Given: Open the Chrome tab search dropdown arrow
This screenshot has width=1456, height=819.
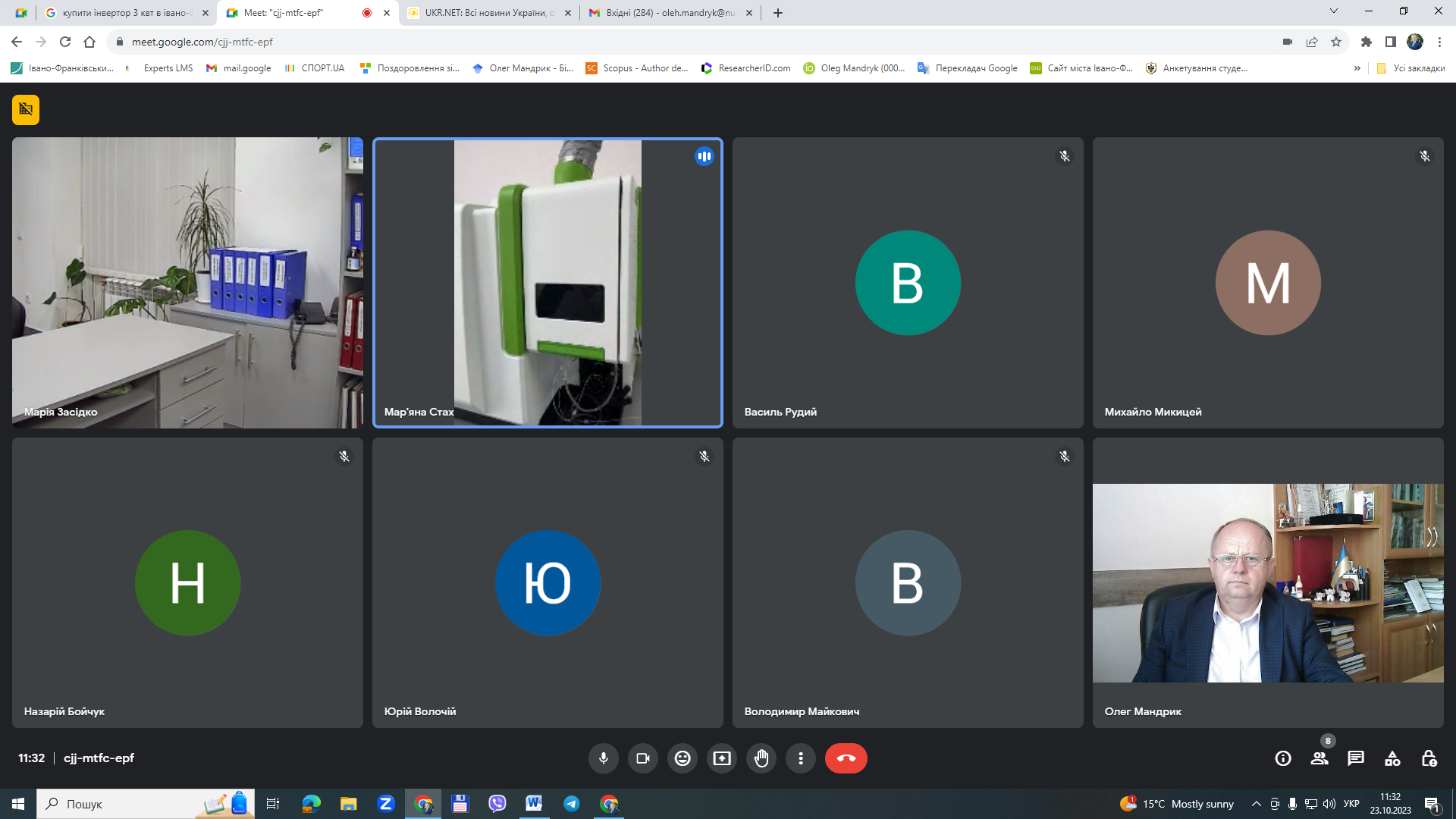Looking at the screenshot, I should click(x=1333, y=11).
